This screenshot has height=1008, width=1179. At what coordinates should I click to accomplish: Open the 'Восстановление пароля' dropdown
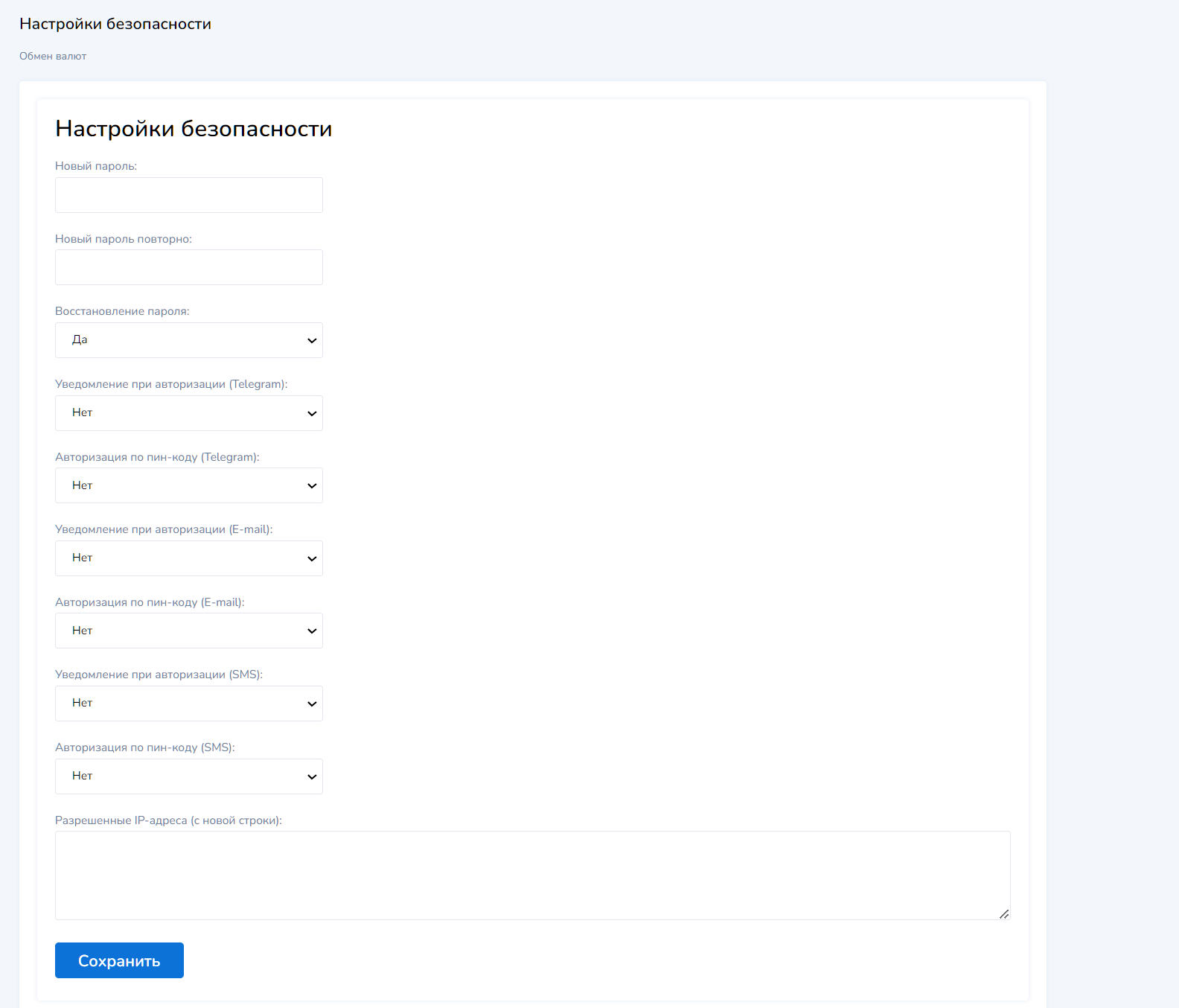pos(188,340)
